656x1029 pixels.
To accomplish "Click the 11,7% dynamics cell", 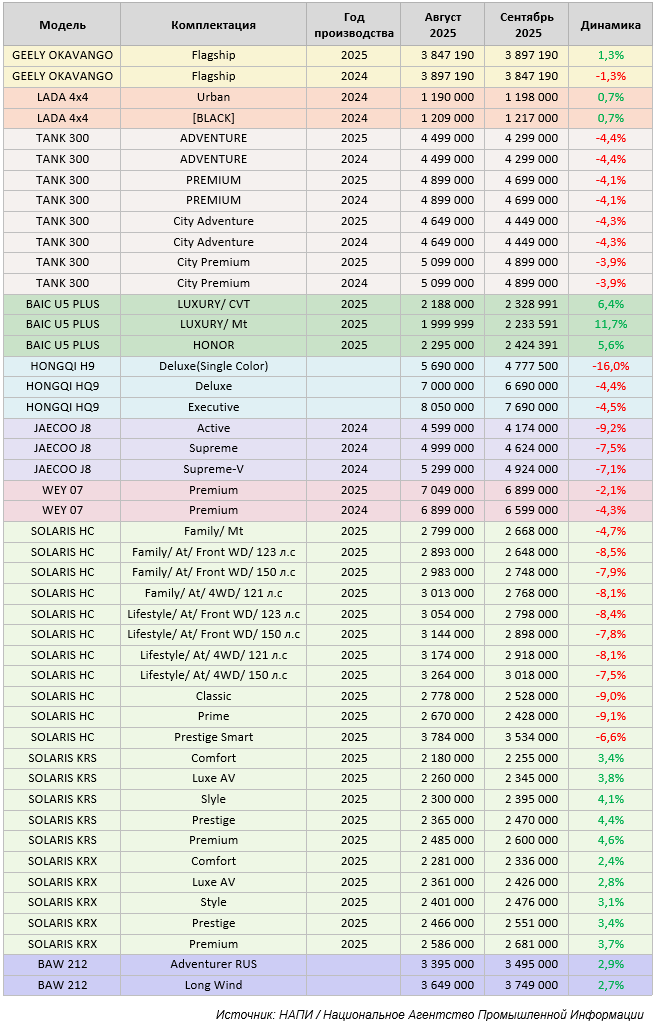I will 610,324.
